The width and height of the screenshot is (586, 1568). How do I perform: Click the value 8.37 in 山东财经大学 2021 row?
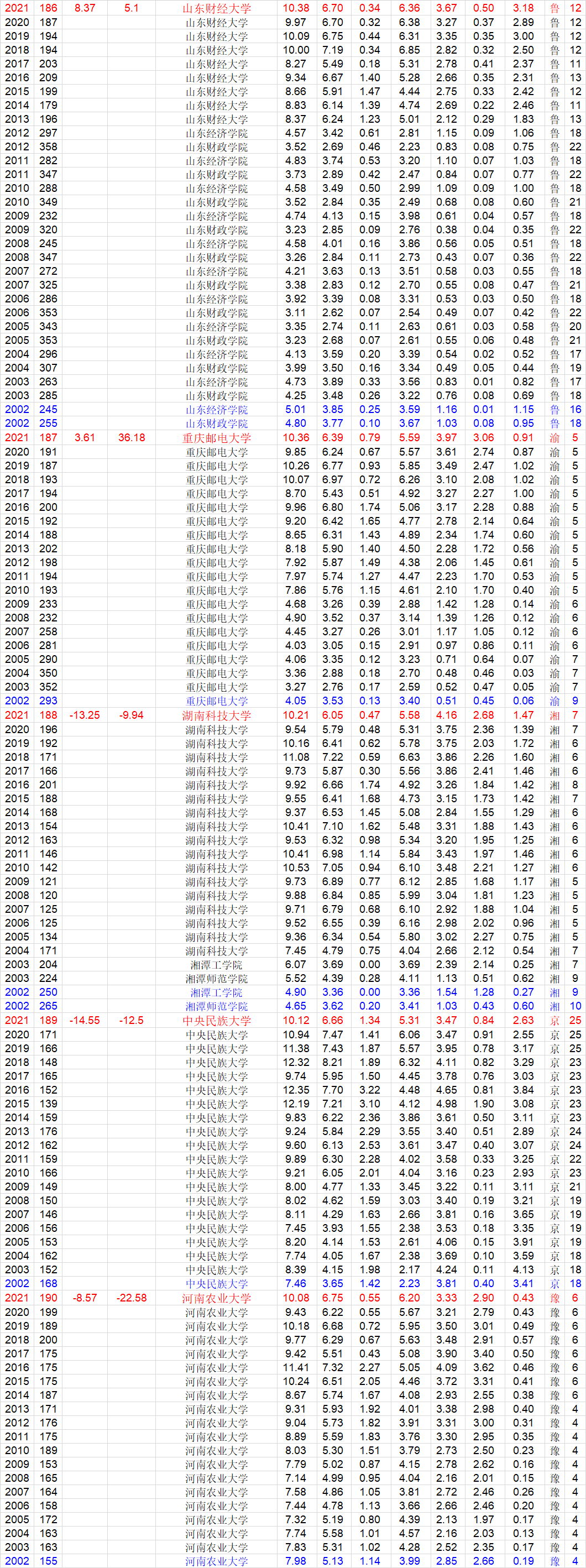pyautogui.click(x=85, y=8)
